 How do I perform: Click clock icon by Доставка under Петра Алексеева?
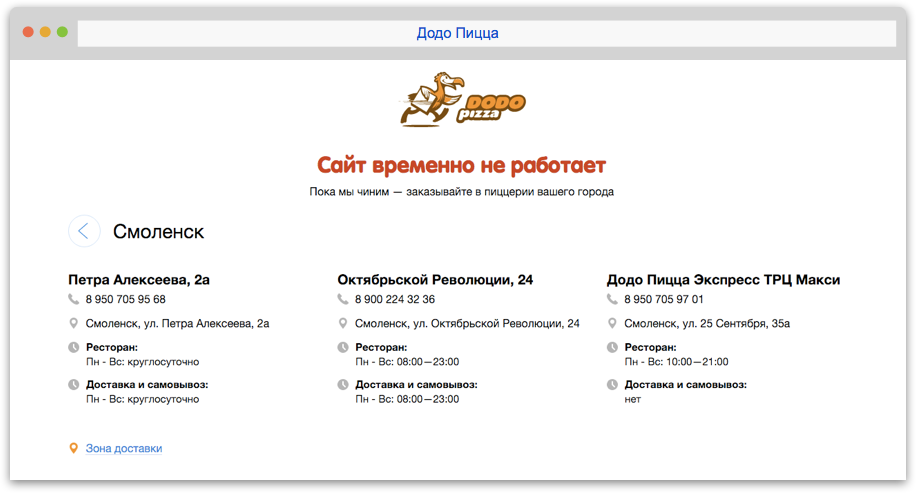coord(74,384)
